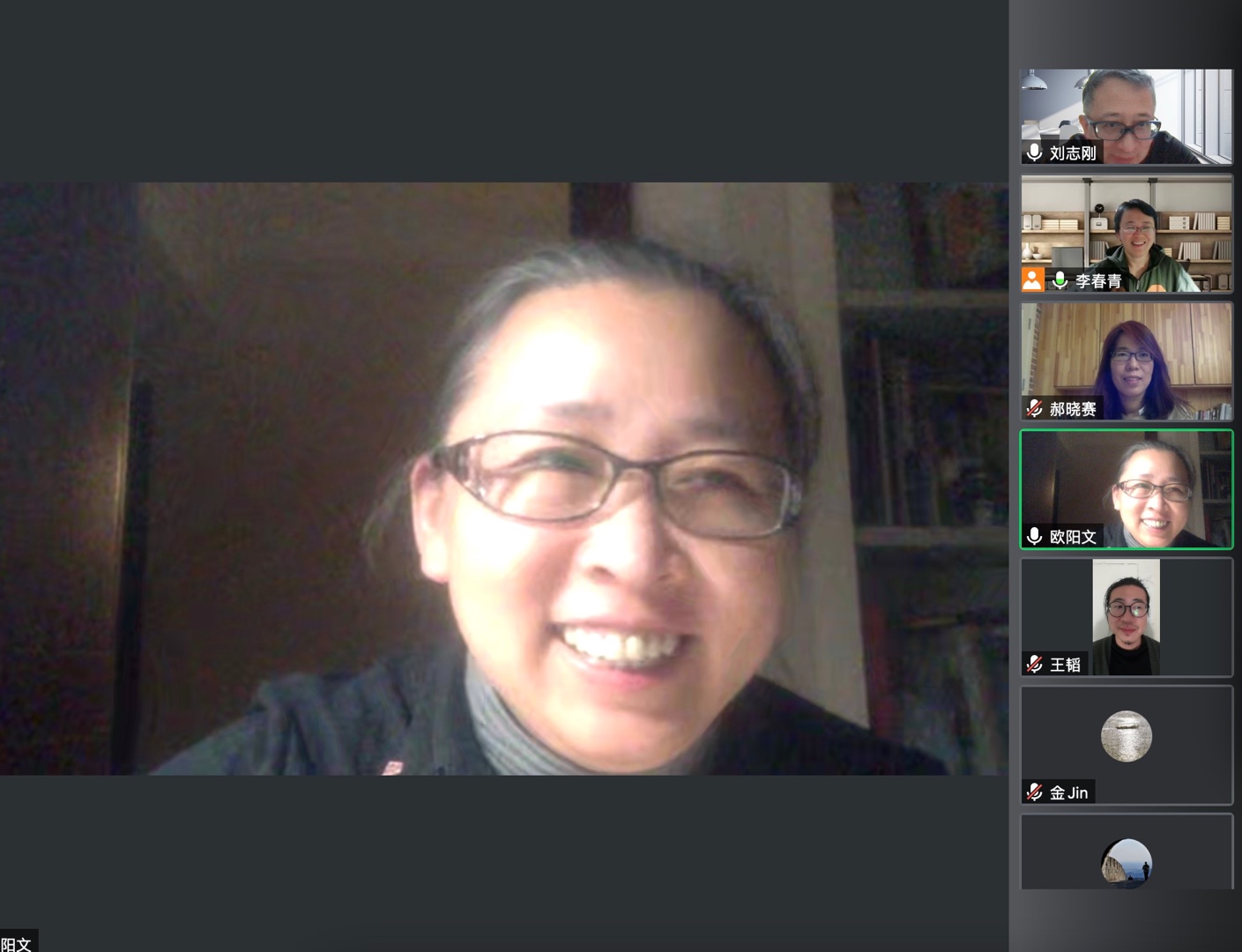This screenshot has height=952, width=1242.
Task: Click the 王韬 name label
Action: point(1065,665)
